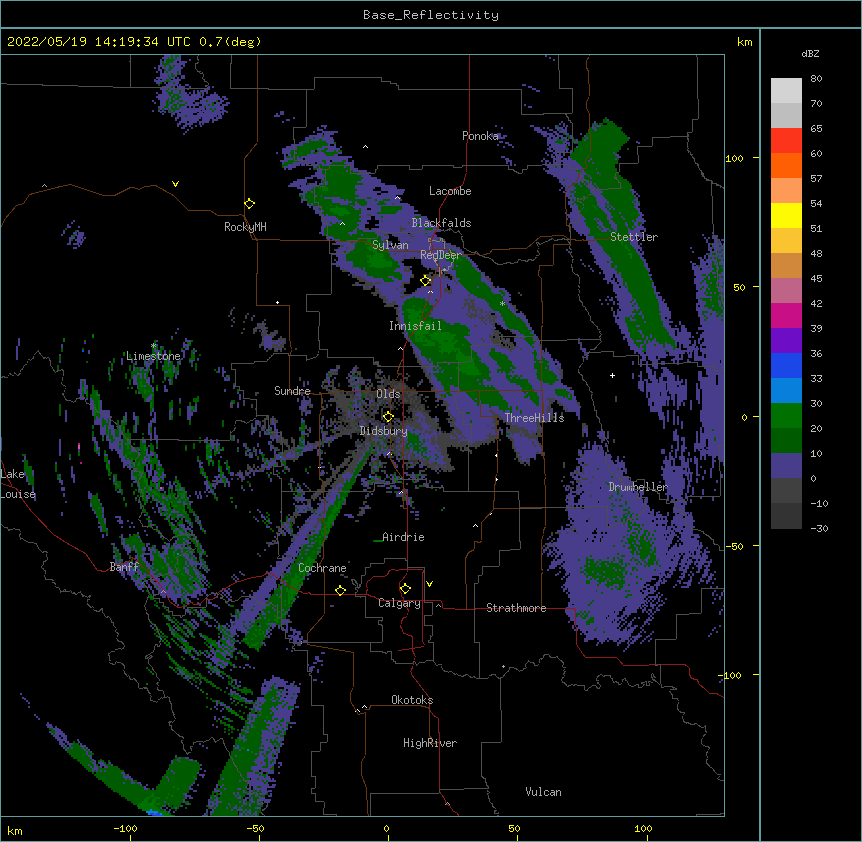Click the asterisk marker above the Limestone label
The width and height of the screenshot is (862, 842).
pos(154,346)
